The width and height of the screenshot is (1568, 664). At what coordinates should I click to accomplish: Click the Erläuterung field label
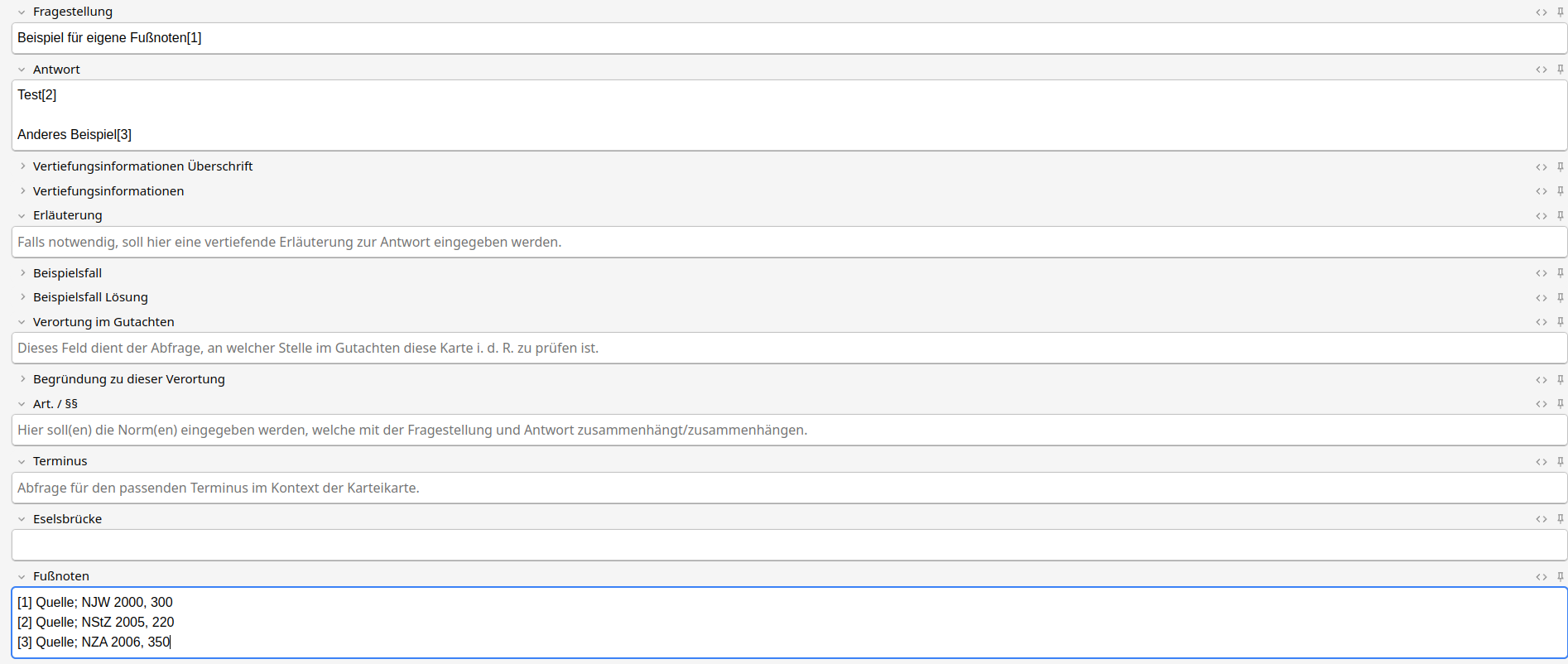point(67,215)
